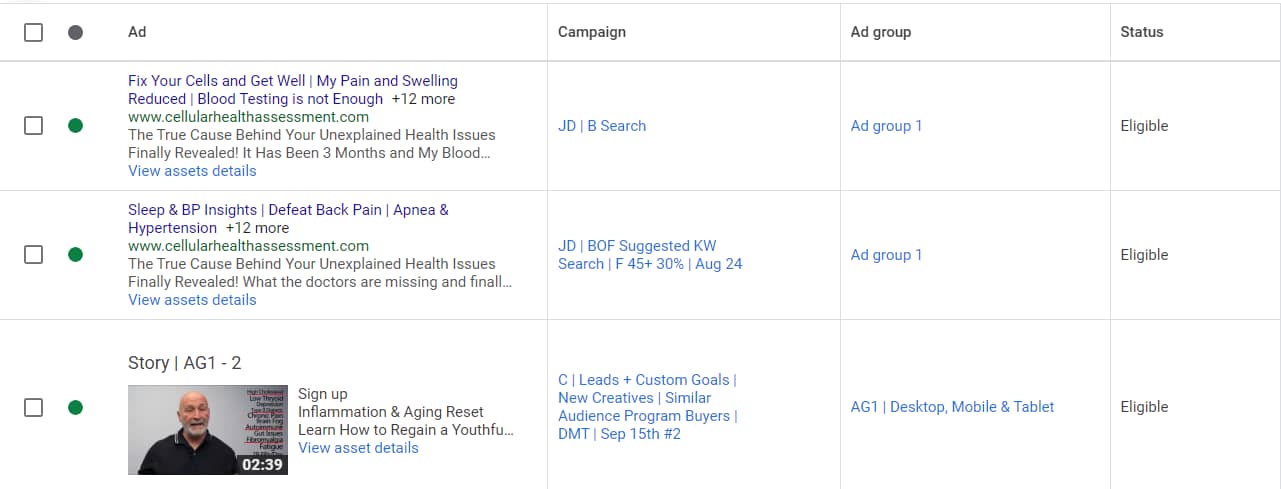This screenshot has width=1281, height=489.
Task: Sort by the Status column header
Action: click(1142, 32)
